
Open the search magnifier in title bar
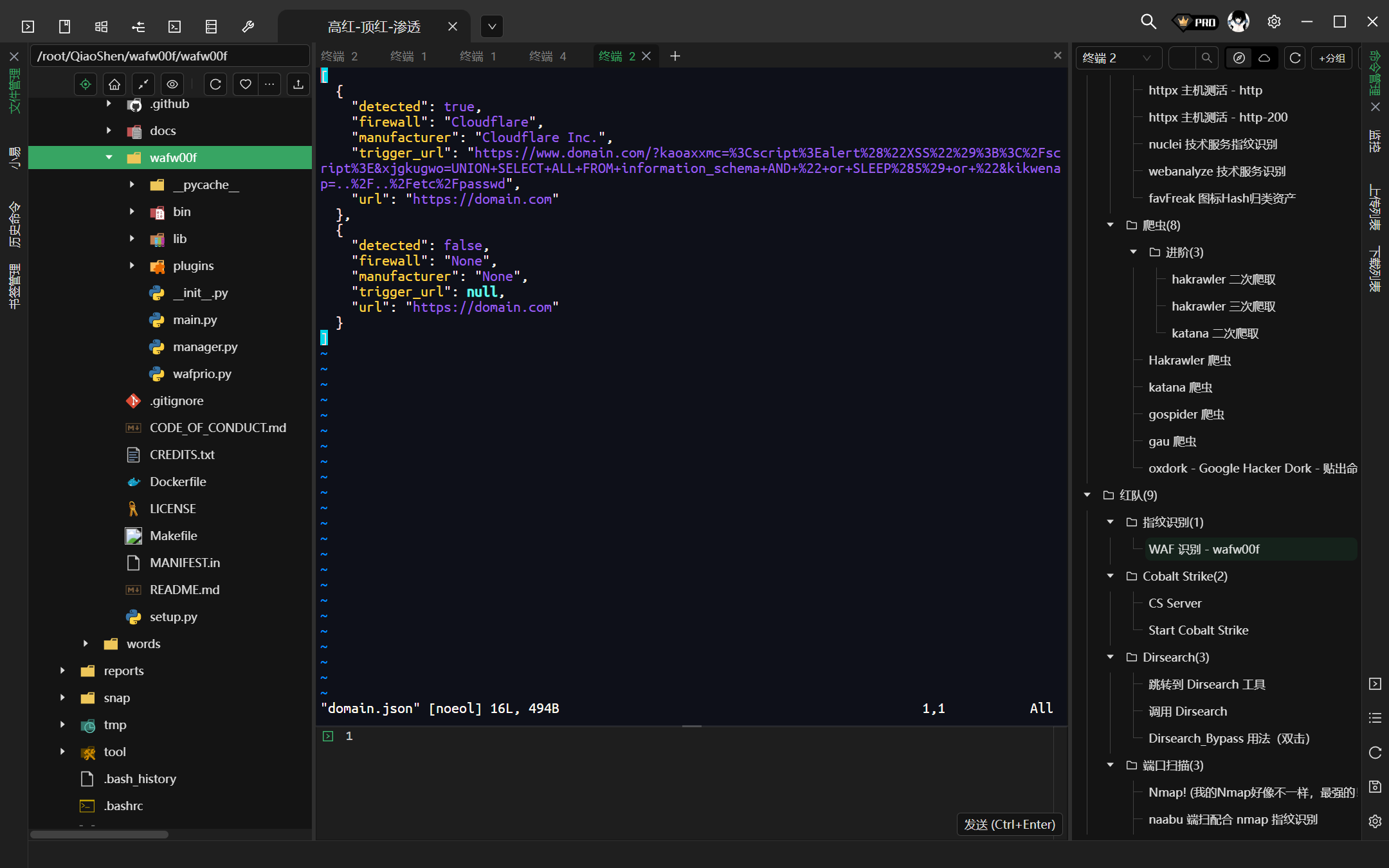tap(1148, 22)
